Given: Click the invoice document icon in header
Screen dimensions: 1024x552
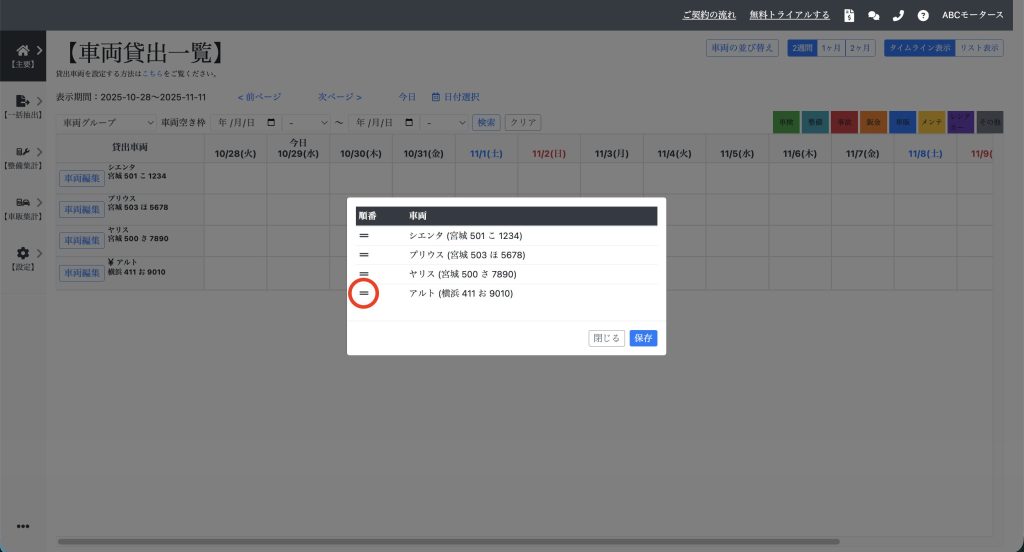Looking at the screenshot, I should (x=849, y=15).
